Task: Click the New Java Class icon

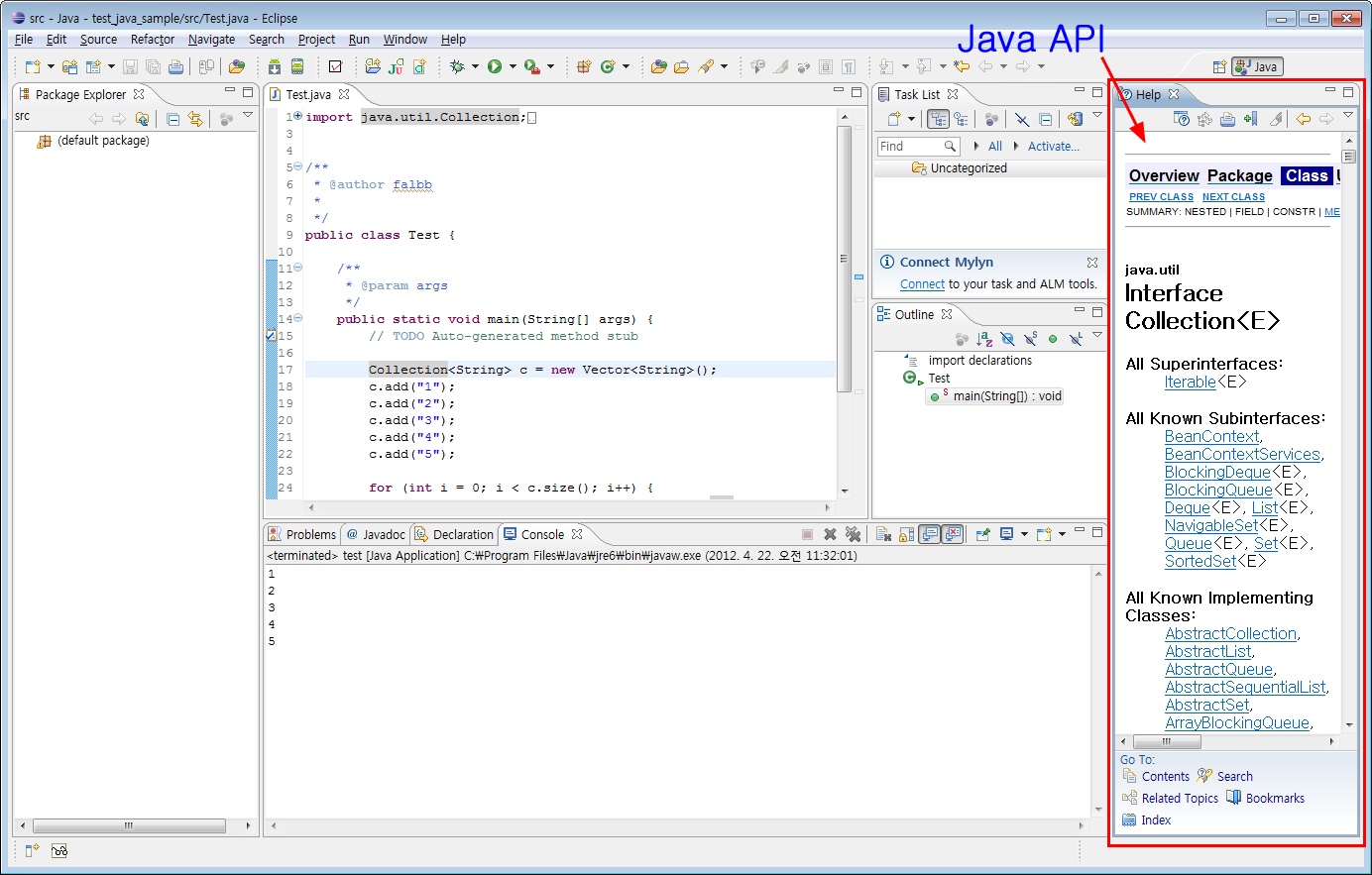Action: pos(608,66)
